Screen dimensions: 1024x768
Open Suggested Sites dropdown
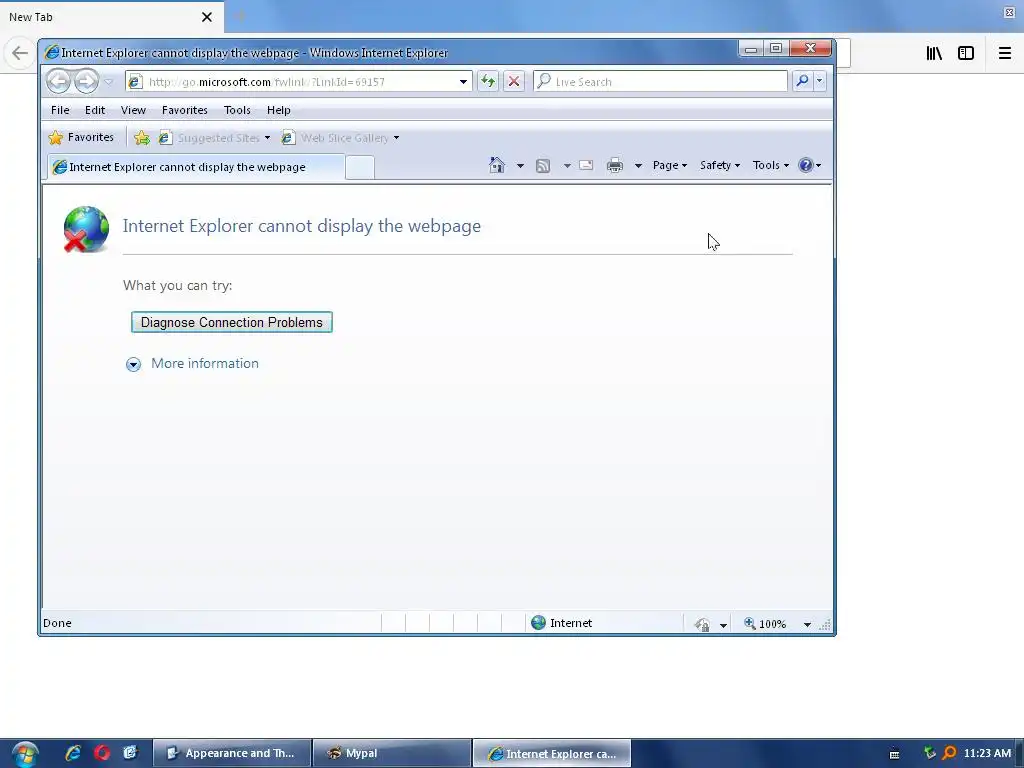coord(215,138)
